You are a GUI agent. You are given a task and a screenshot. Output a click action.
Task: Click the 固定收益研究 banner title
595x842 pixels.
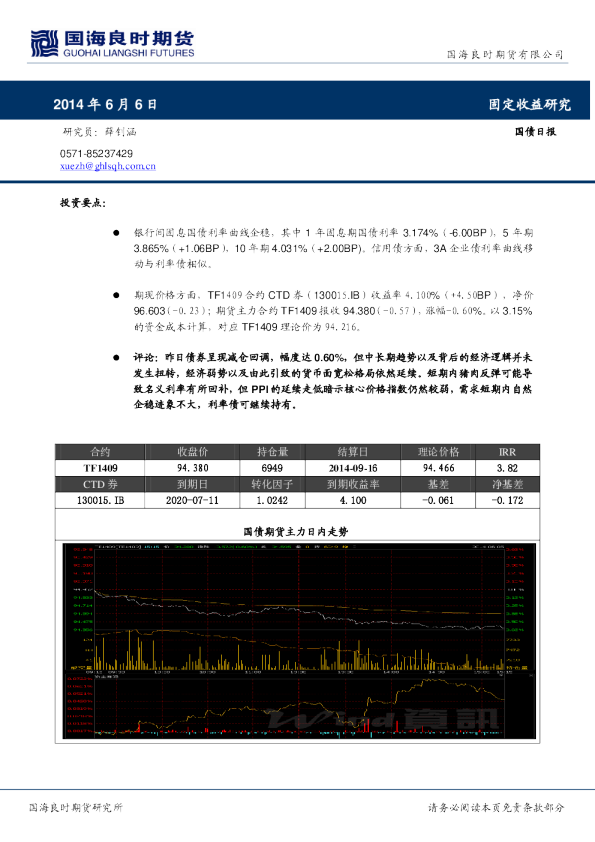[x=529, y=104]
